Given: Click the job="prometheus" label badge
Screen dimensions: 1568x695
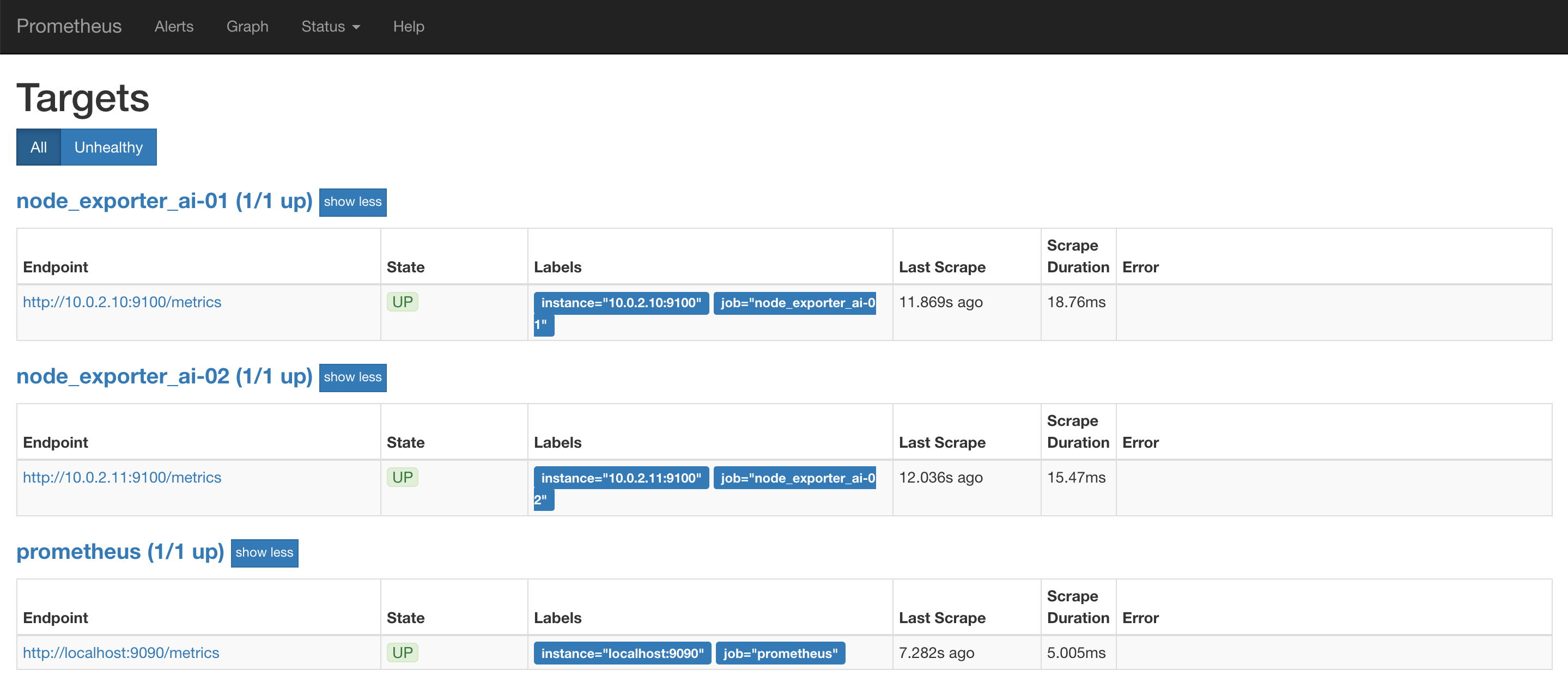Looking at the screenshot, I should point(780,653).
